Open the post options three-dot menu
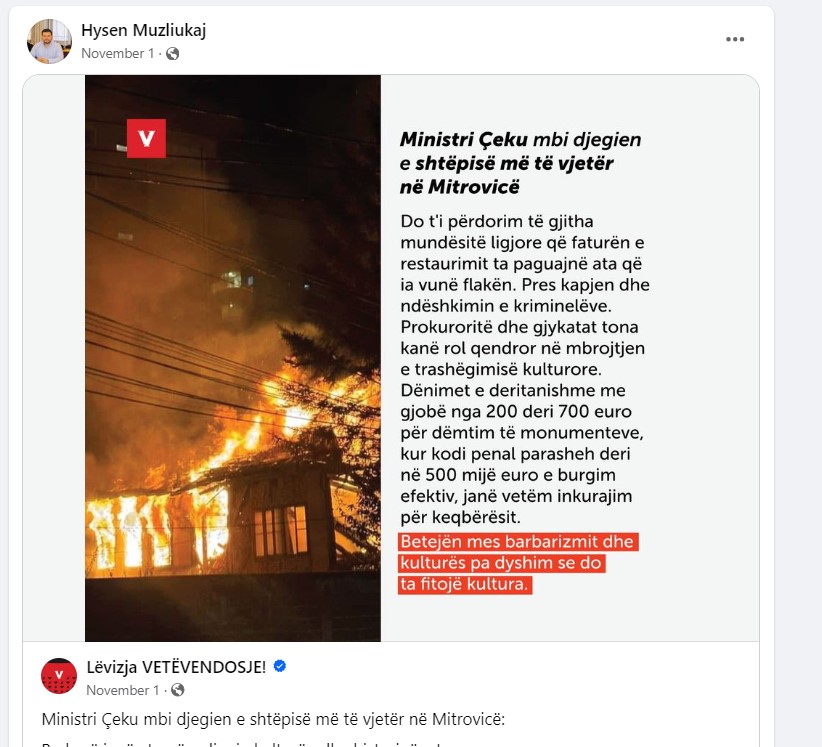This screenshot has height=747, width=822. coord(734,39)
